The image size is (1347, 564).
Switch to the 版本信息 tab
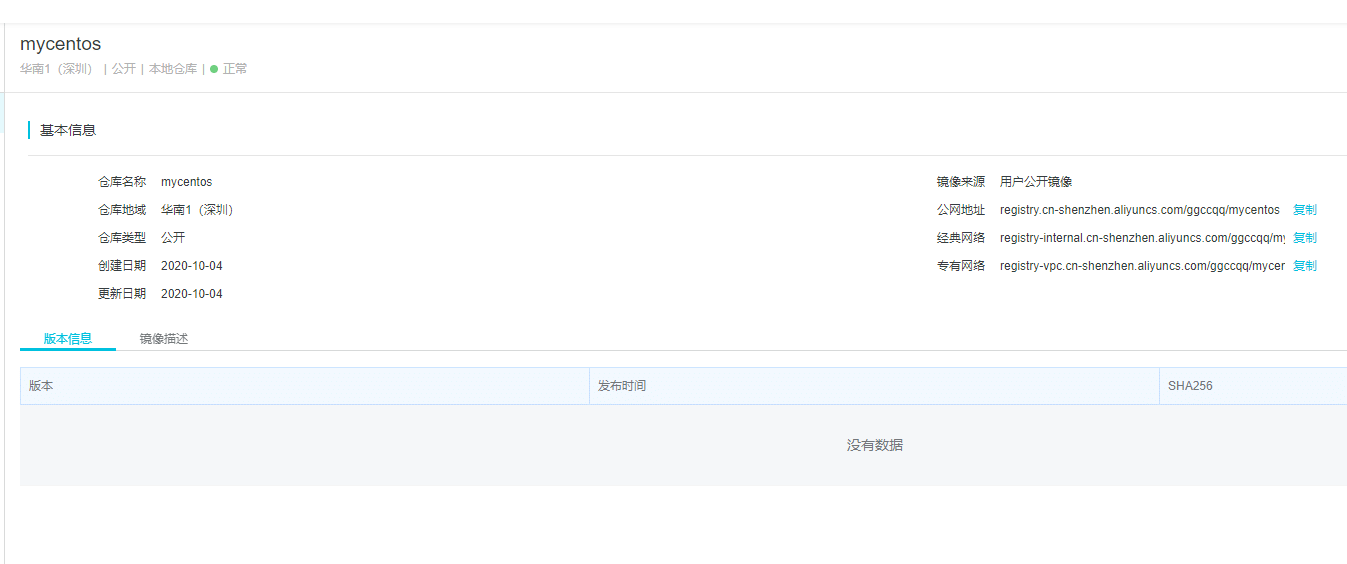[x=68, y=338]
